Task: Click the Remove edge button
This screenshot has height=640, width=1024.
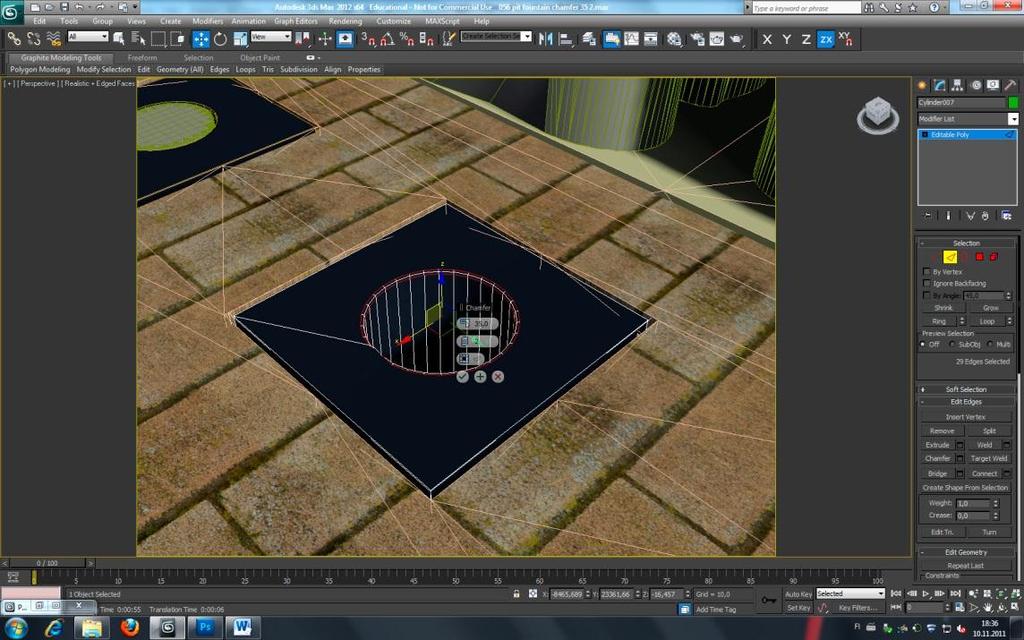Action: (x=942, y=431)
